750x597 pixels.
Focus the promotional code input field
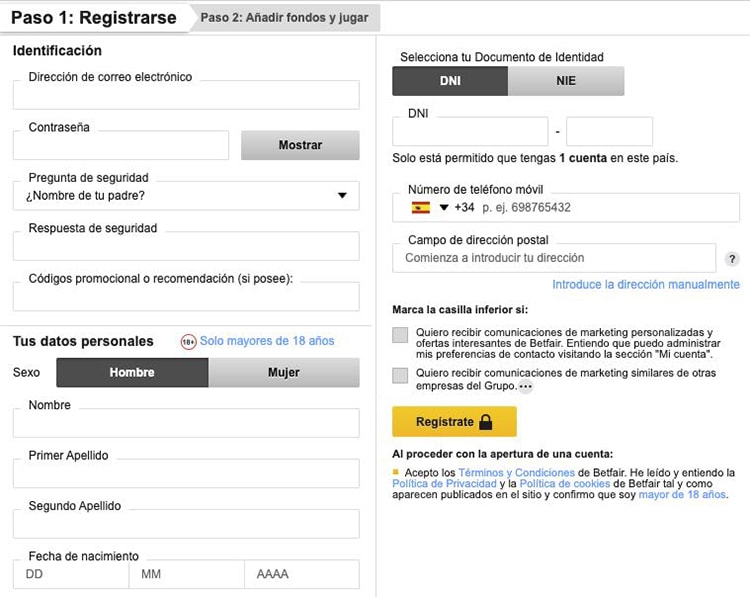[186, 297]
